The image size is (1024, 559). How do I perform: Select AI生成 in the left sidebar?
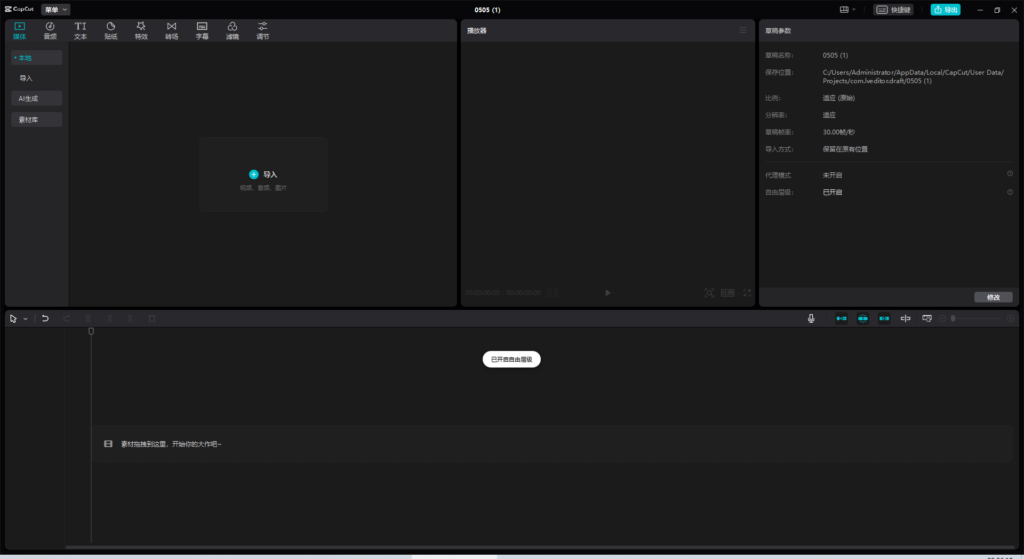coord(37,98)
